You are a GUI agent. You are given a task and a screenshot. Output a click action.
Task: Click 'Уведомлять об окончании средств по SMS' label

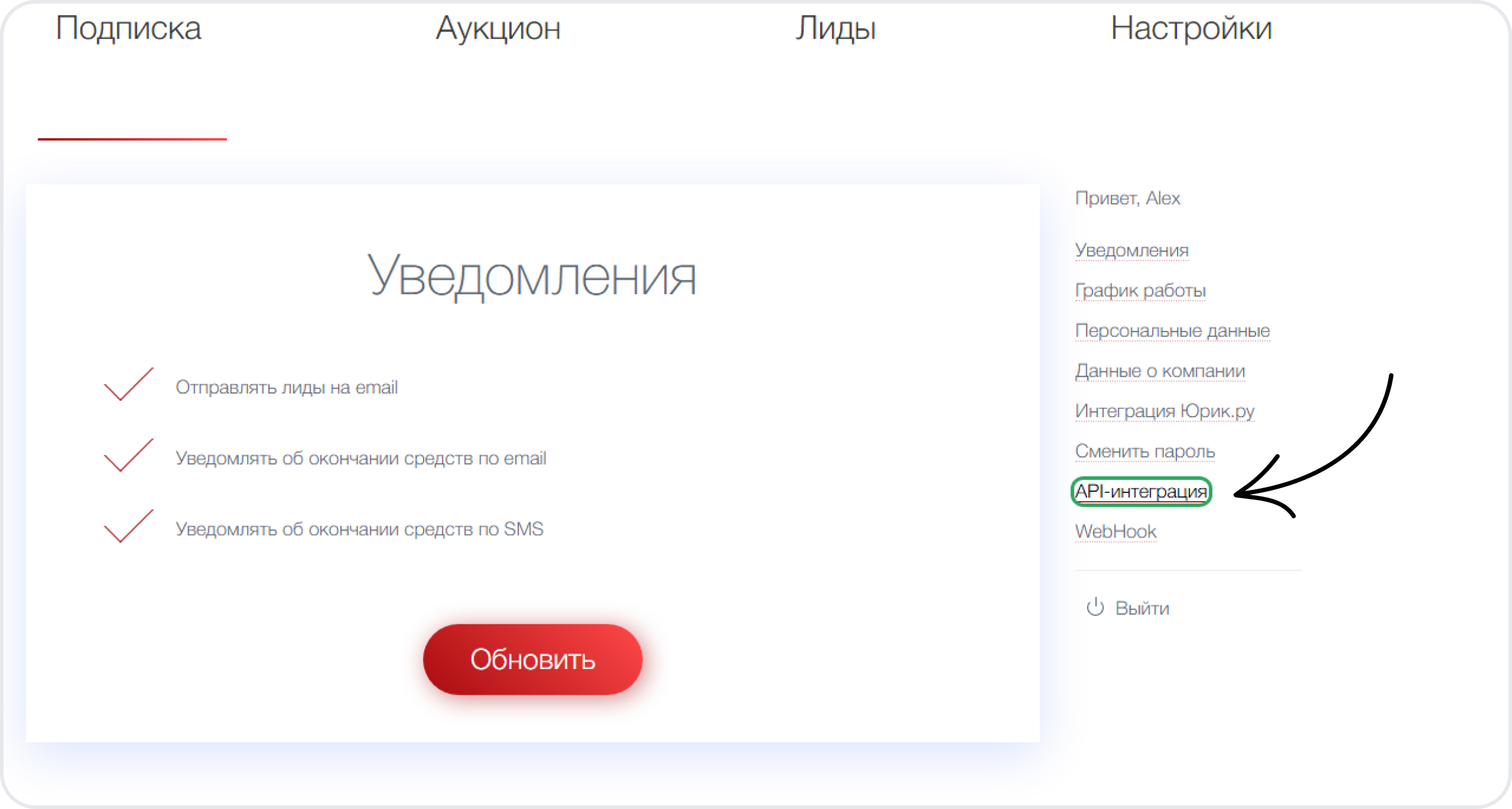click(359, 529)
